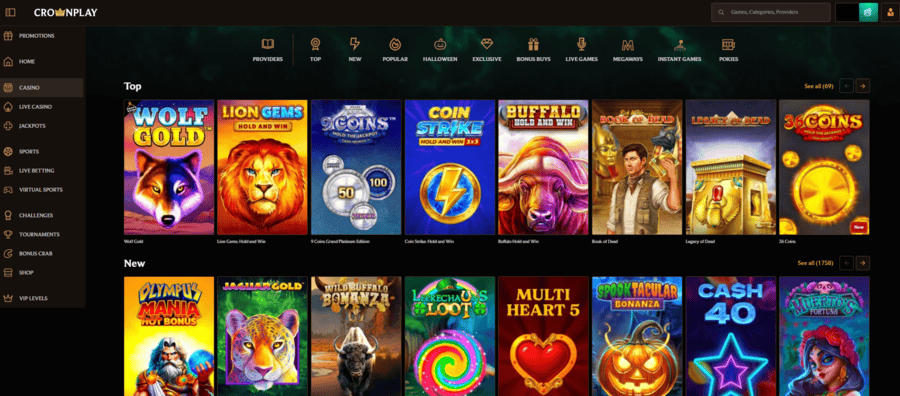Open the 36 Coins game thumbnail
Image resolution: width=900 pixels, height=396 pixels.
click(x=824, y=167)
